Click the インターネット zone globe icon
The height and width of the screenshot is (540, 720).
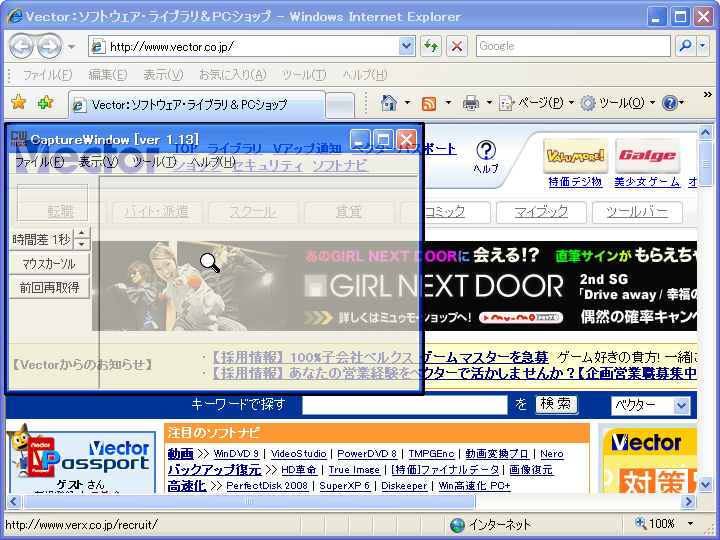click(x=457, y=524)
